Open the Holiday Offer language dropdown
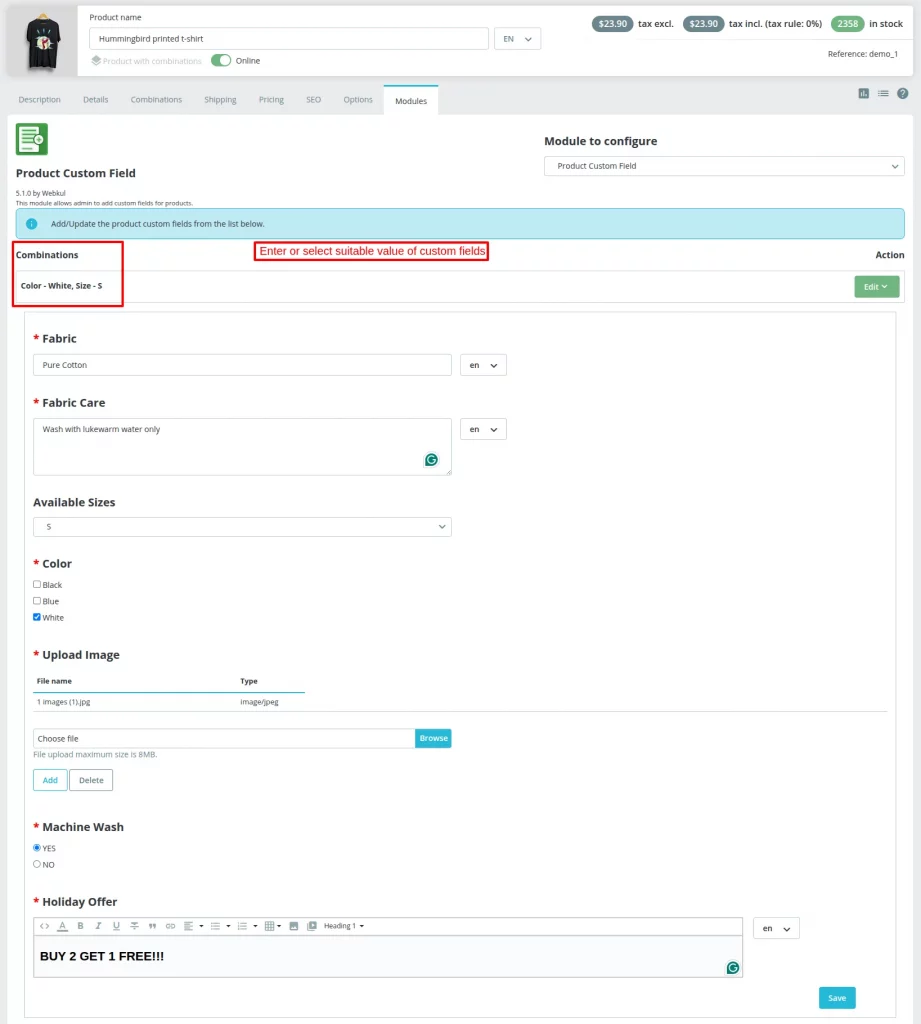This screenshot has width=921, height=1024. [776, 928]
